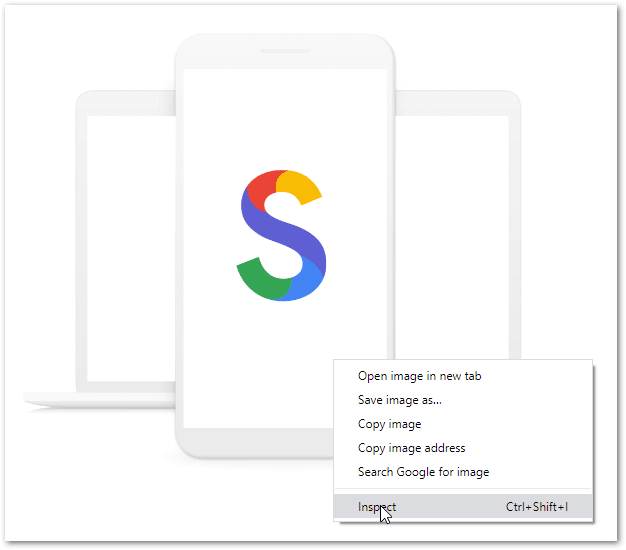This screenshot has height=550, width=626.
Task: Click the laptop screen right of phone
Action: click(x=451, y=235)
